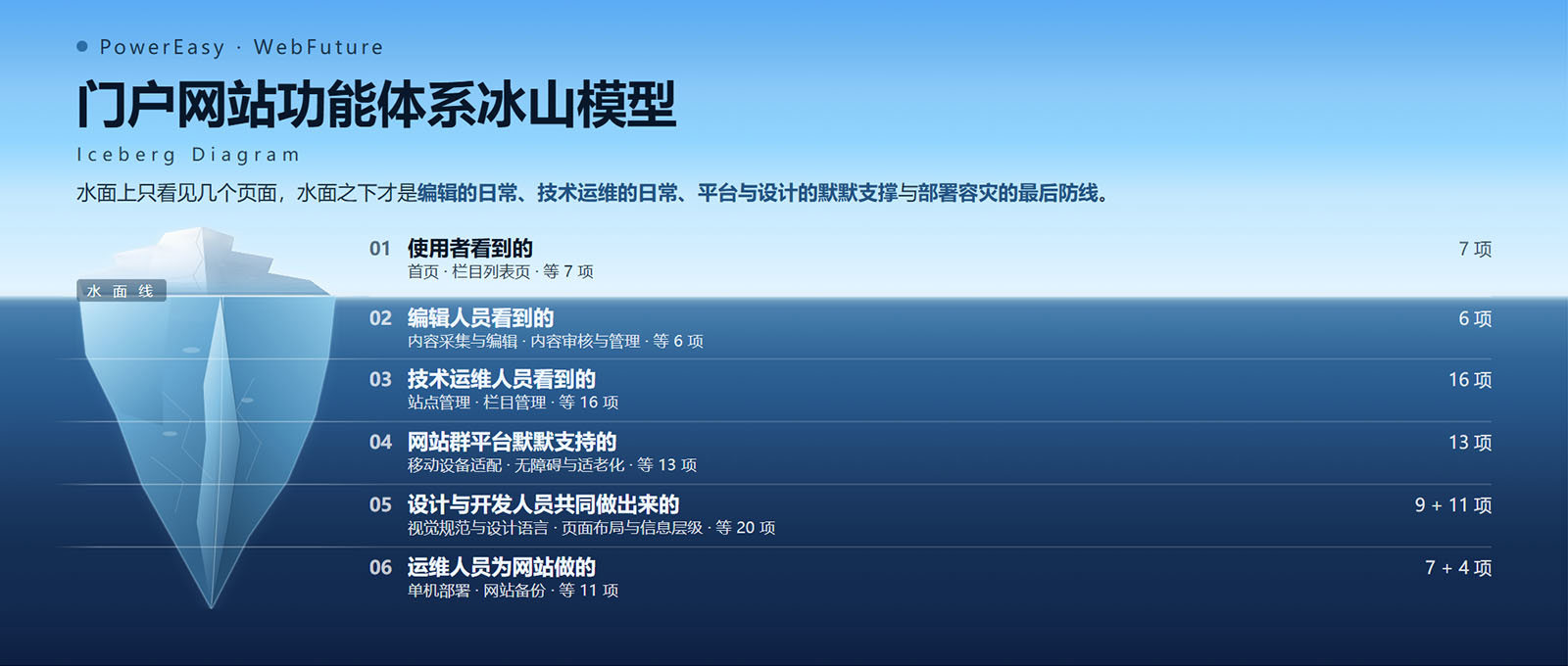Click the Iceberg Diagram subtitle
1568x666 pixels.
[x=188, y=155]
